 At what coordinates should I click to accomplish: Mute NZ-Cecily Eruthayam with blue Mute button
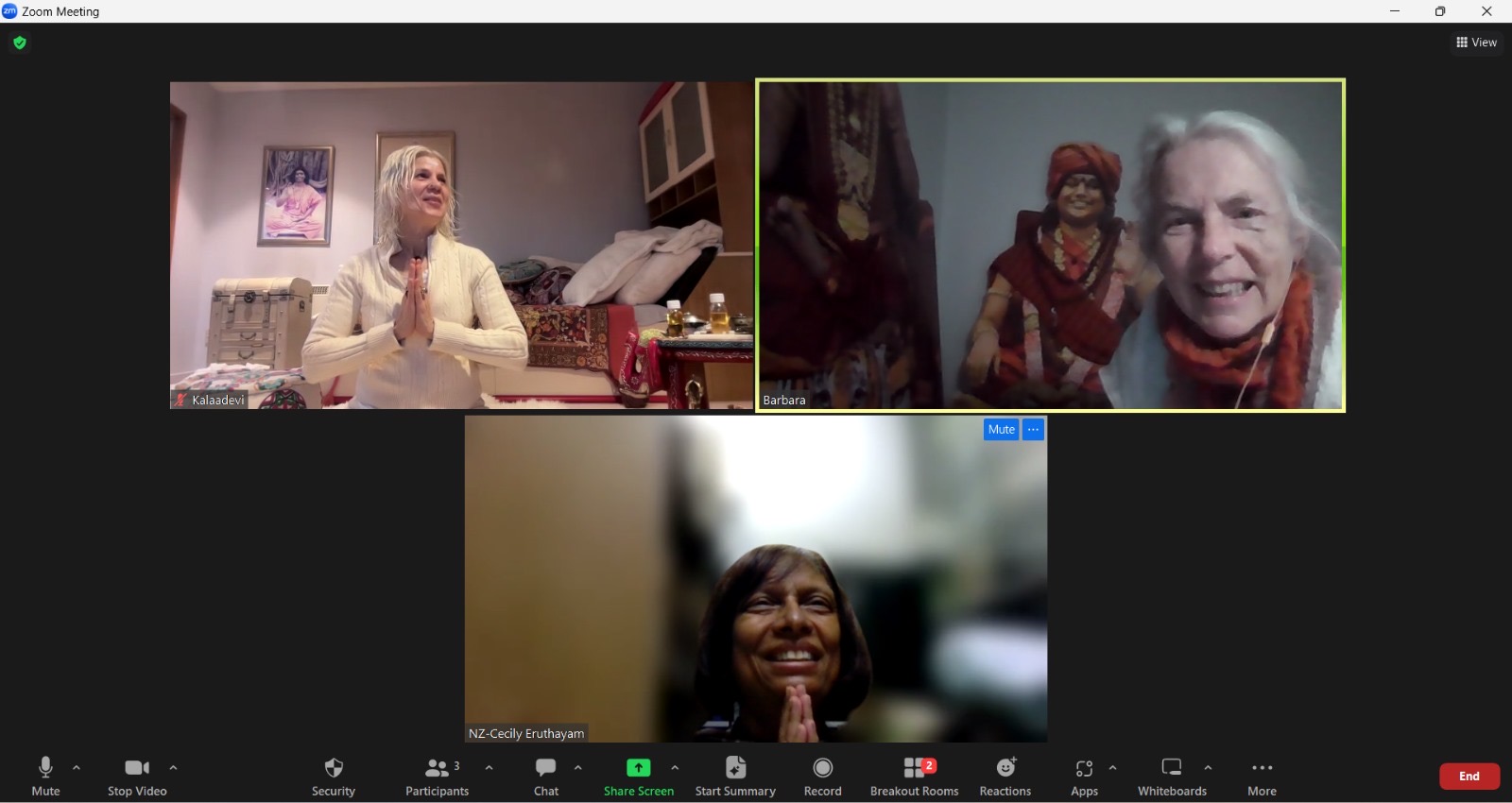(1001, 429)
